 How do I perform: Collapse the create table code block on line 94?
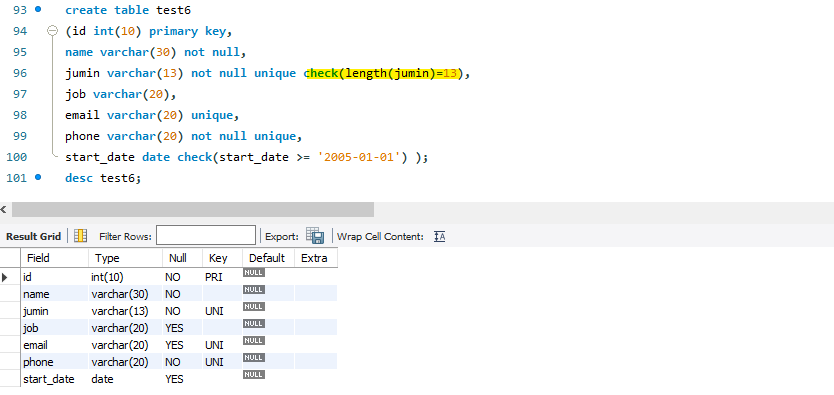coord(52,31)
